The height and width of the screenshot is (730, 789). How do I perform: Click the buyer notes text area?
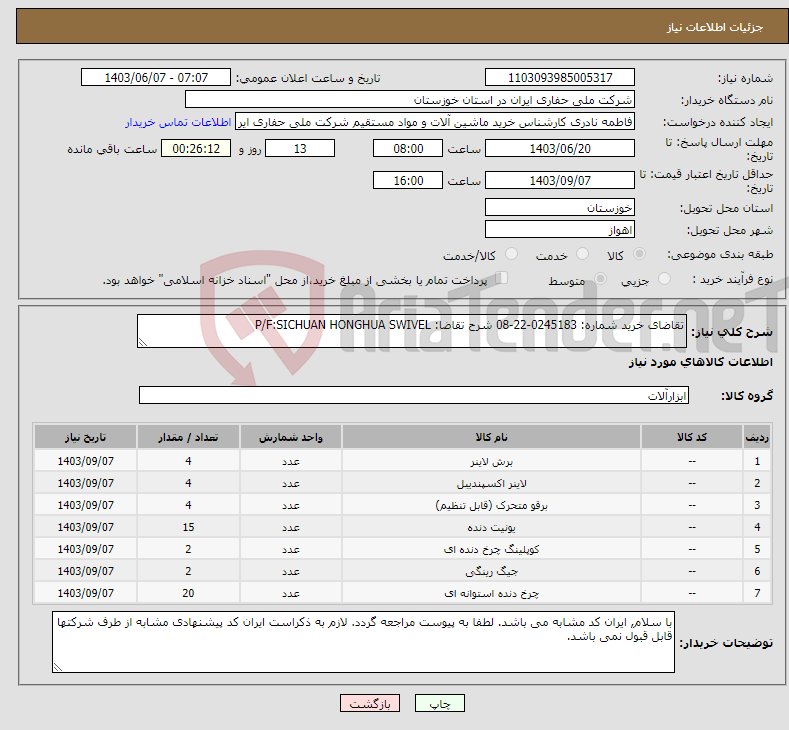(x=363, y=642)
